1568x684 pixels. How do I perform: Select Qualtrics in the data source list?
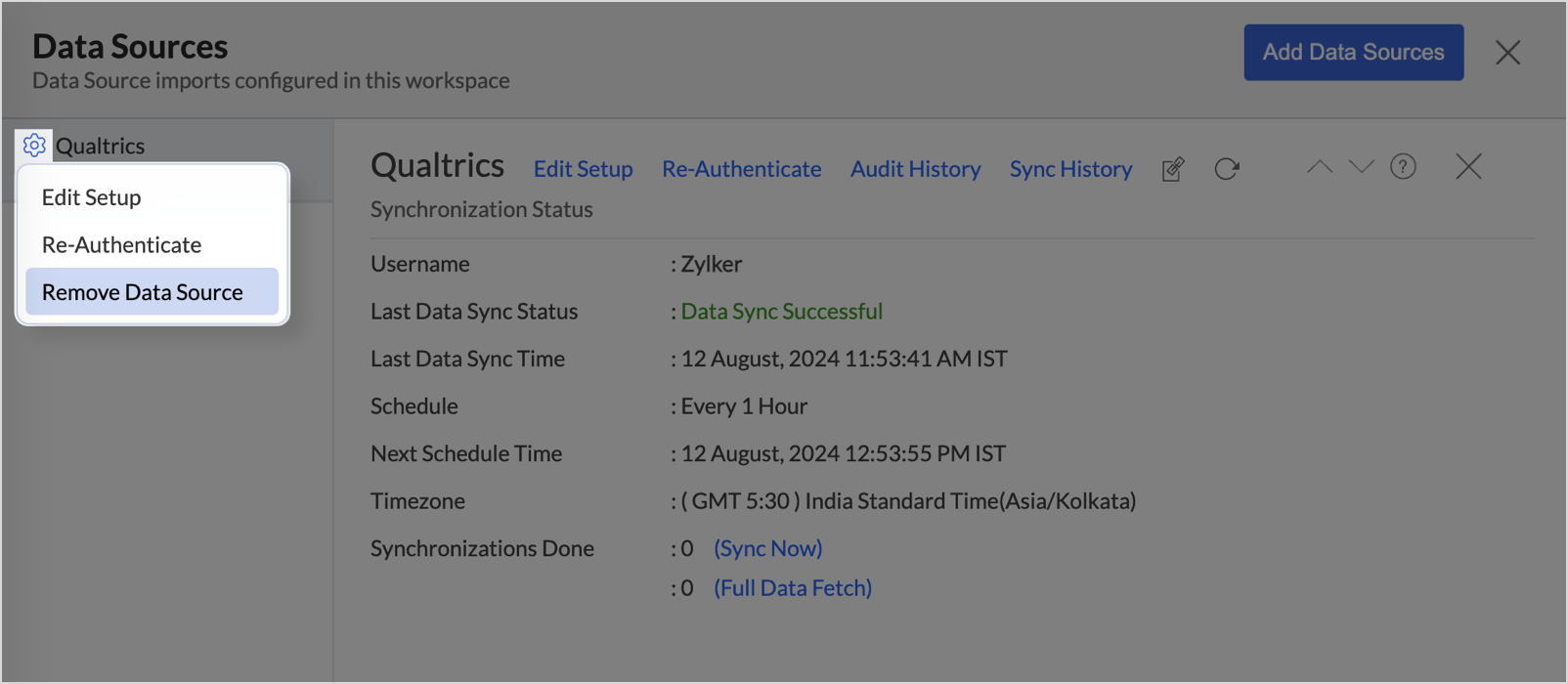pos(100,146)
